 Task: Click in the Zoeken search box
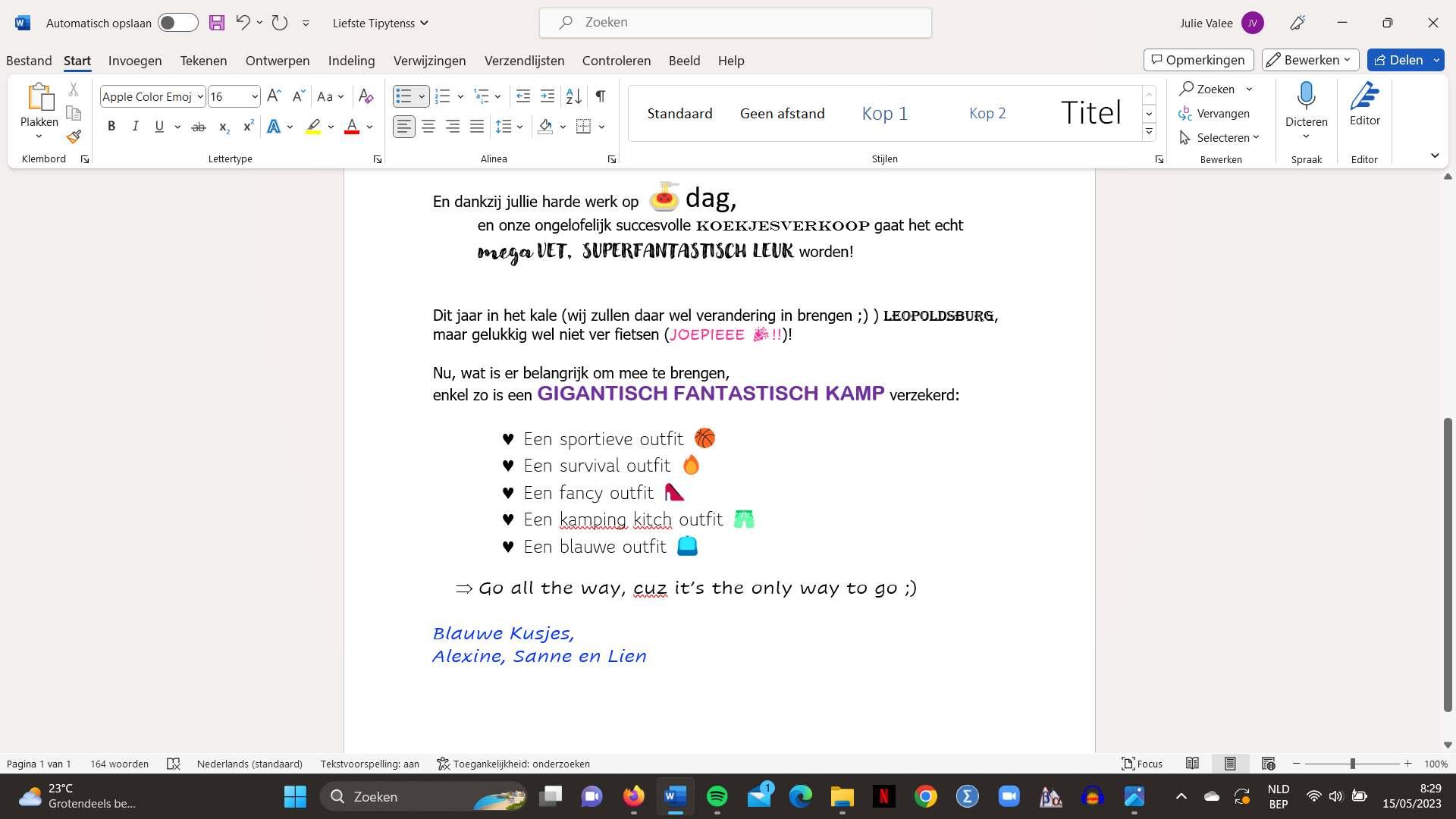[x=736, y=23]
